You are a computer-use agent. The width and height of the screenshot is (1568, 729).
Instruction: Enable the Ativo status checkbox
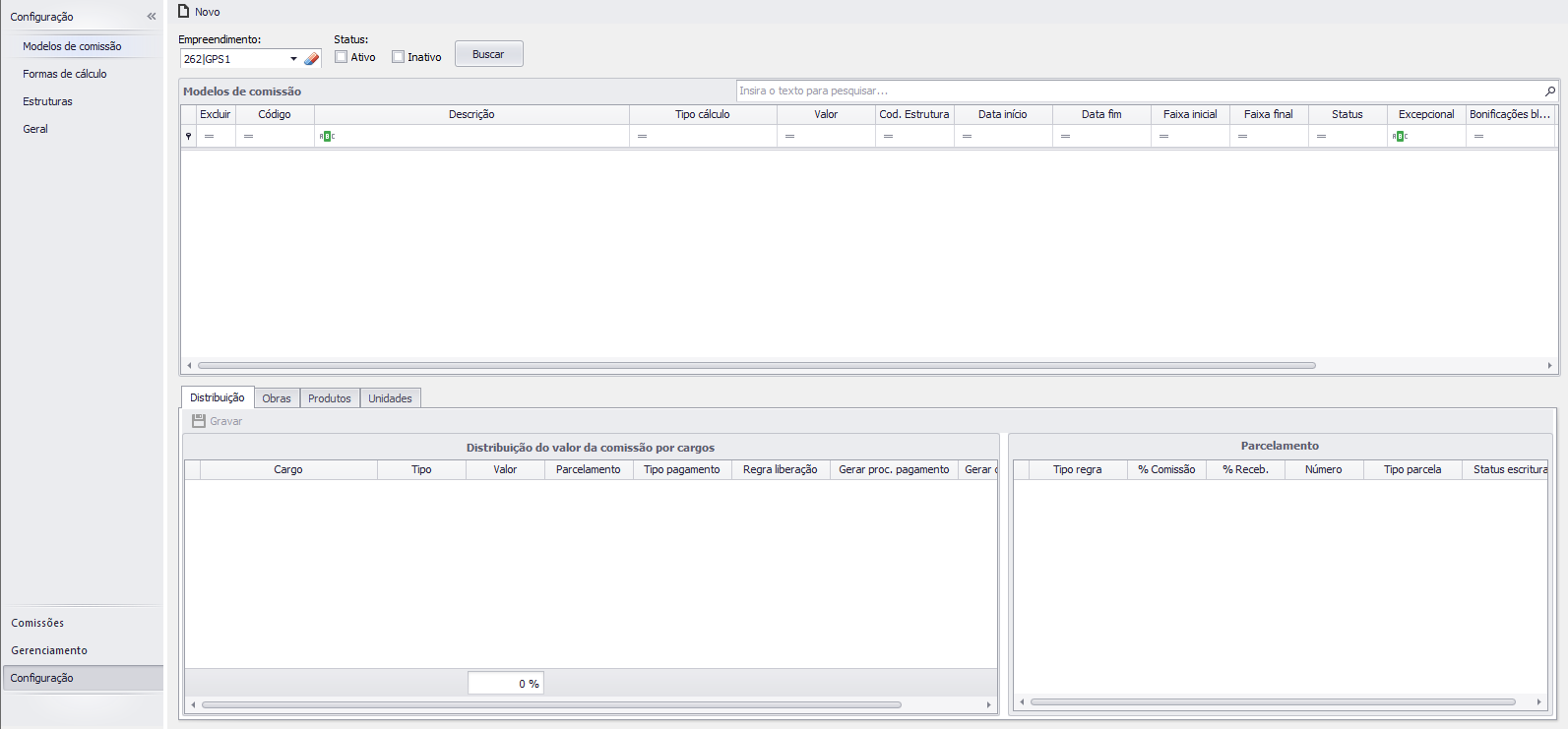pyautogui.click(x=342, y=57)
